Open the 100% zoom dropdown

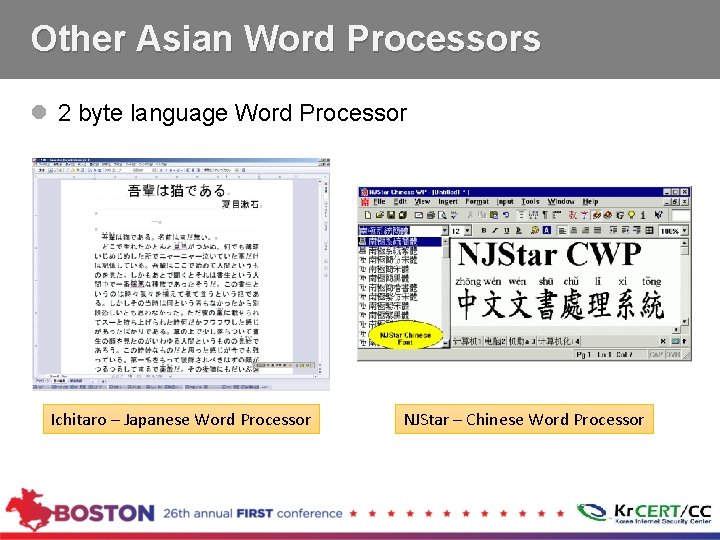(684, 231)
